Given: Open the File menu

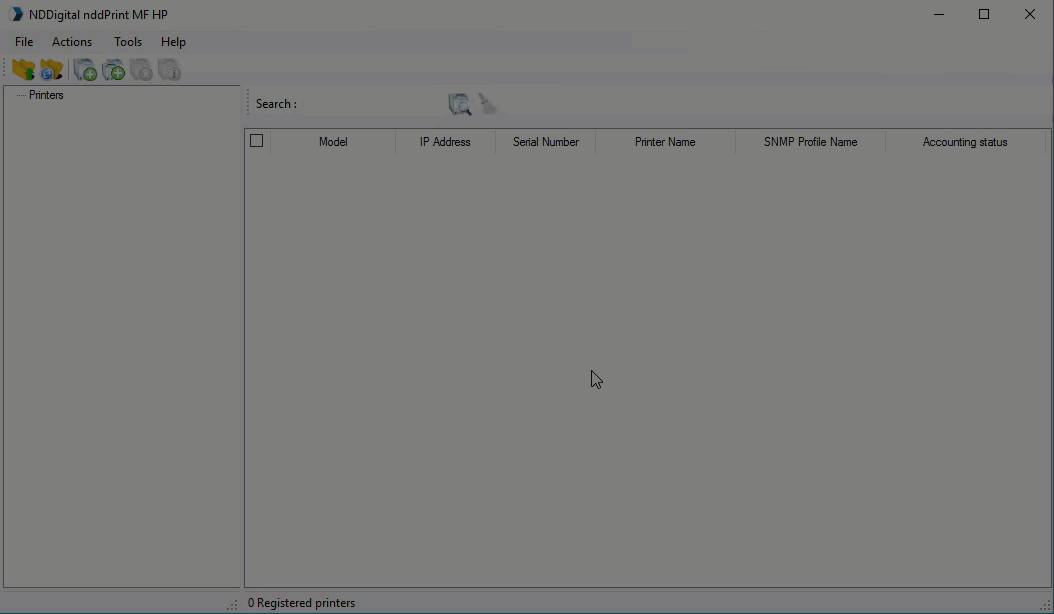Looking at the screenshot, I should [x=24, y=42].
